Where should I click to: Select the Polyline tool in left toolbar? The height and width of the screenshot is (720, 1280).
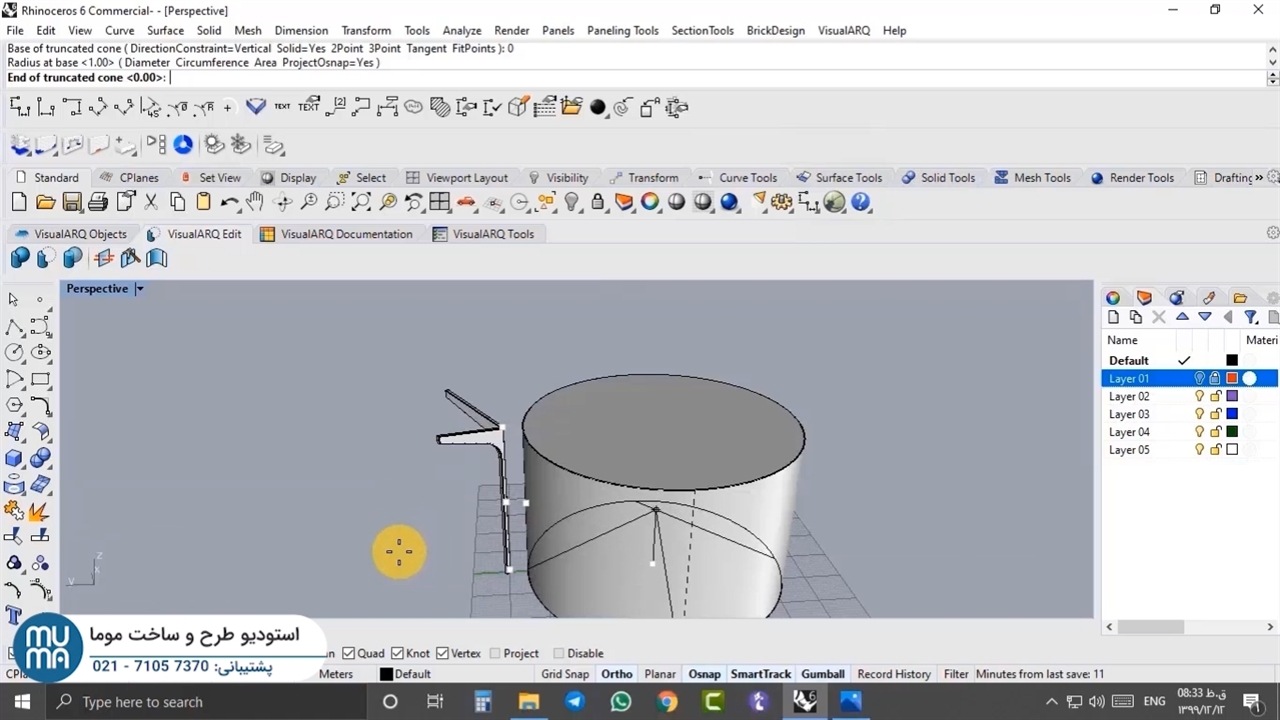tap(14, 327)
